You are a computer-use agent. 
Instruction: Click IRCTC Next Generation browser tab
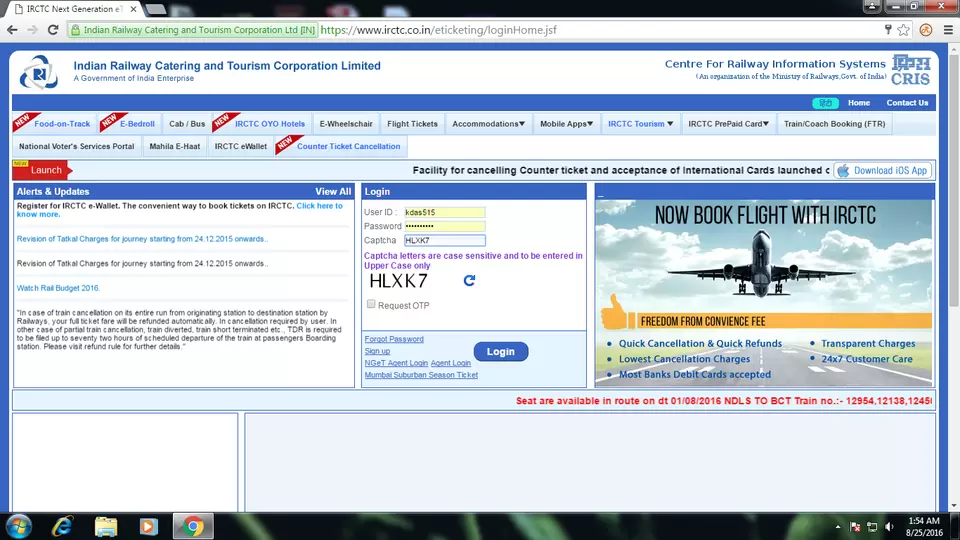(74, 9)
